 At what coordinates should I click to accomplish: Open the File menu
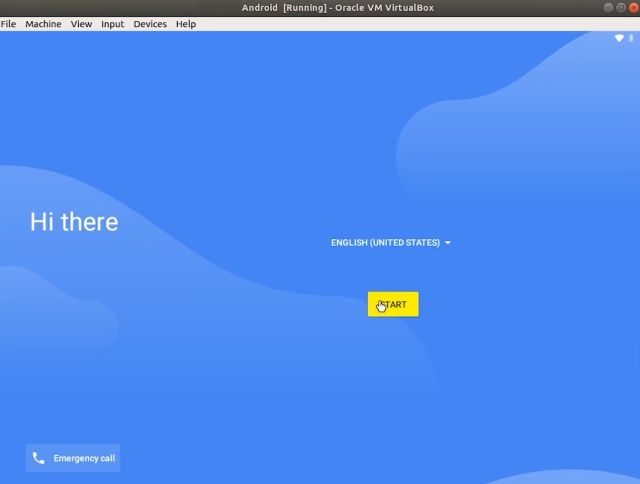pos(8,24)
